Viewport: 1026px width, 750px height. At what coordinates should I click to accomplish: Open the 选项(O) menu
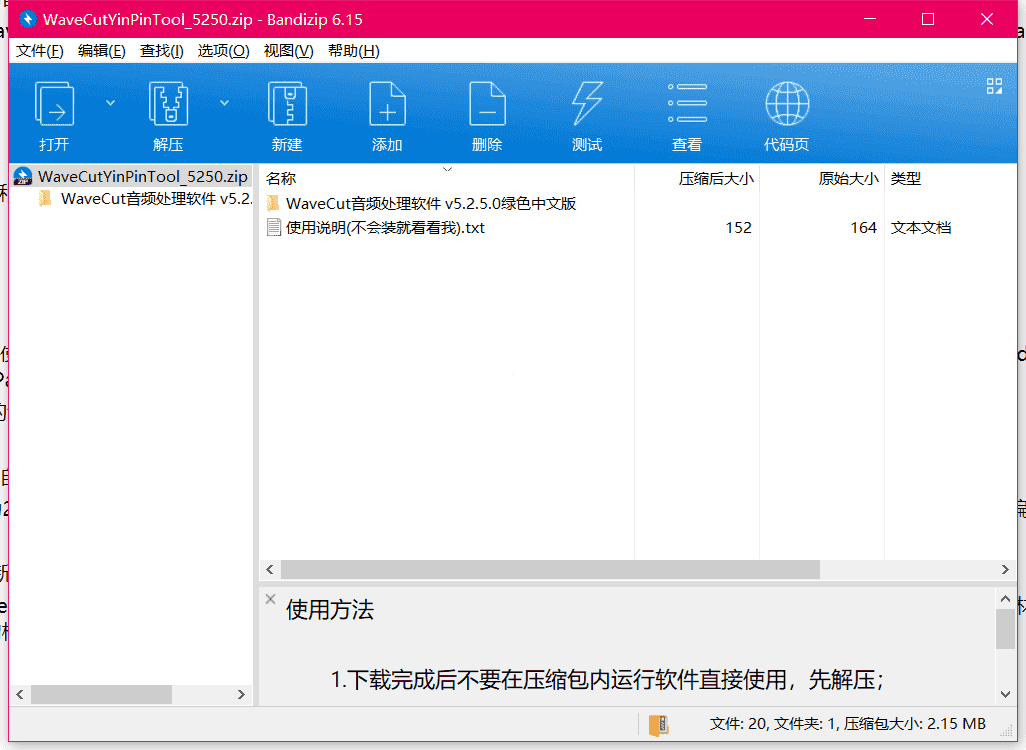[x=223, y=51]
